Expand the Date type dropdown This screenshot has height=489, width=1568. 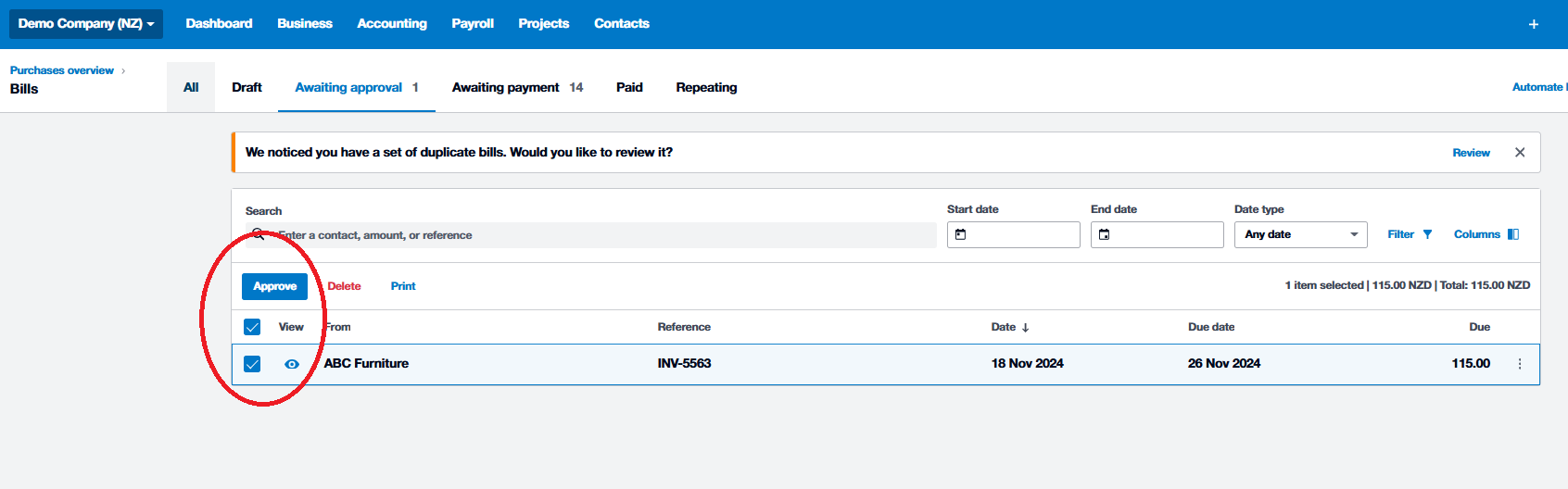[1300, 235]
